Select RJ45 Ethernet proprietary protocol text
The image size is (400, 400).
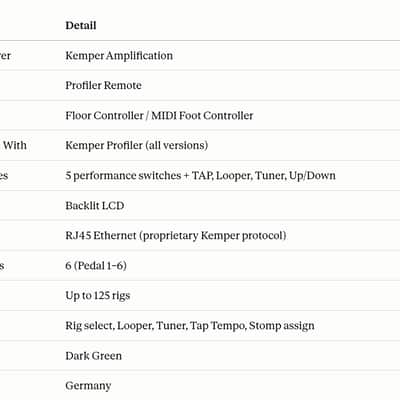pos(176,236)
